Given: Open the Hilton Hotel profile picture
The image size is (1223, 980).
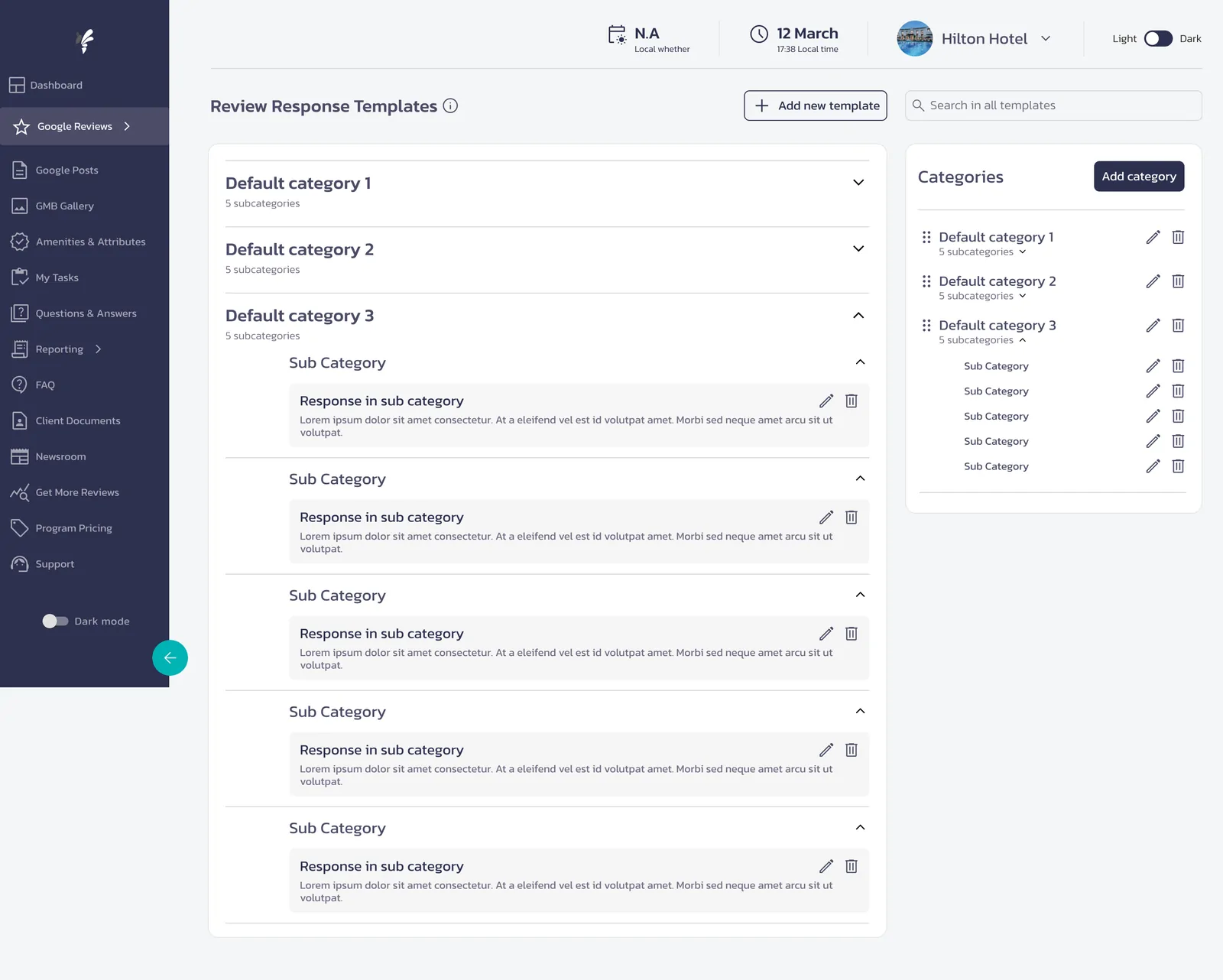Looking at the screenshot, I should coord(914,38).
